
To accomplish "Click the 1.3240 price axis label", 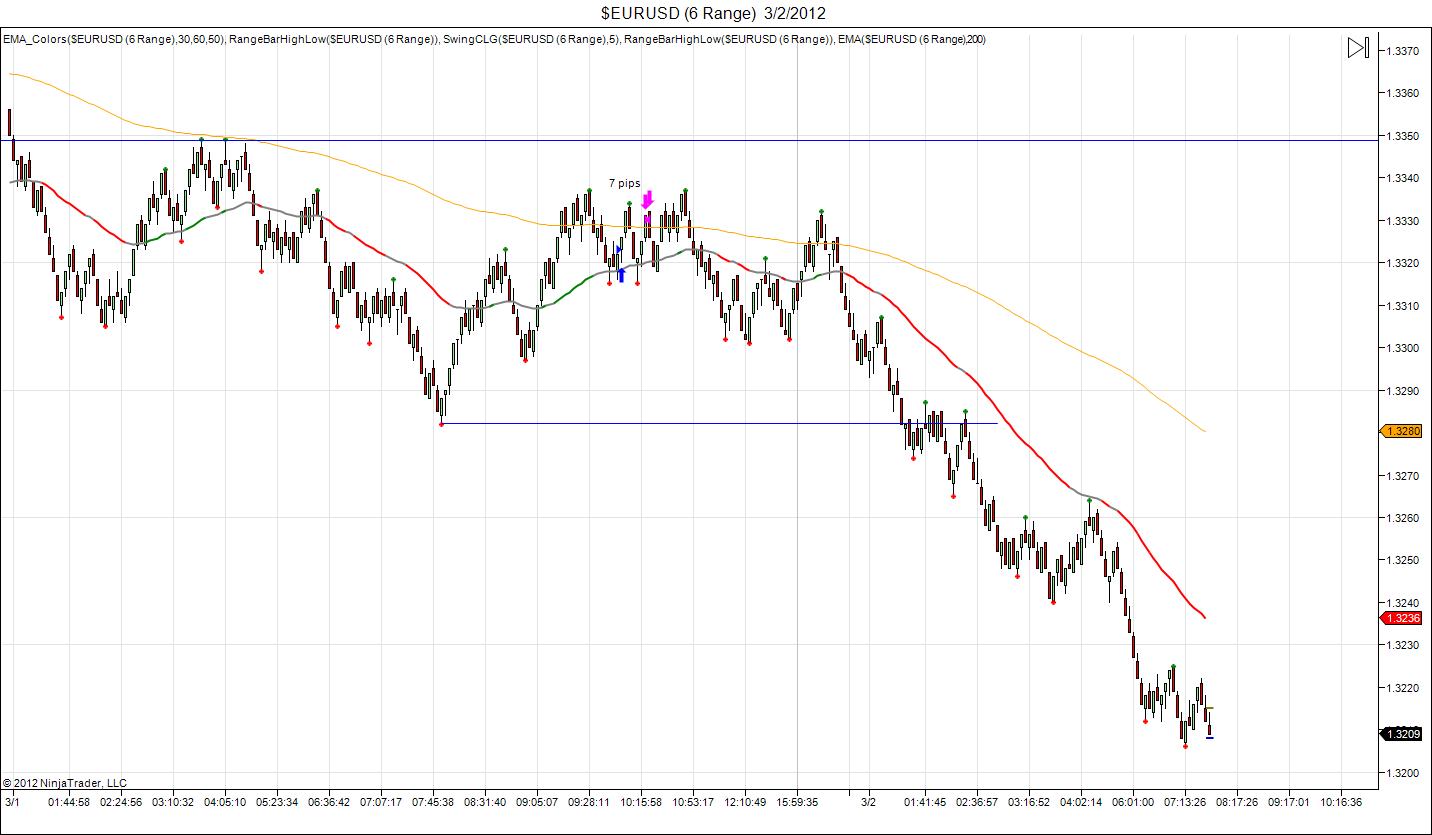I will (1401, 603).
